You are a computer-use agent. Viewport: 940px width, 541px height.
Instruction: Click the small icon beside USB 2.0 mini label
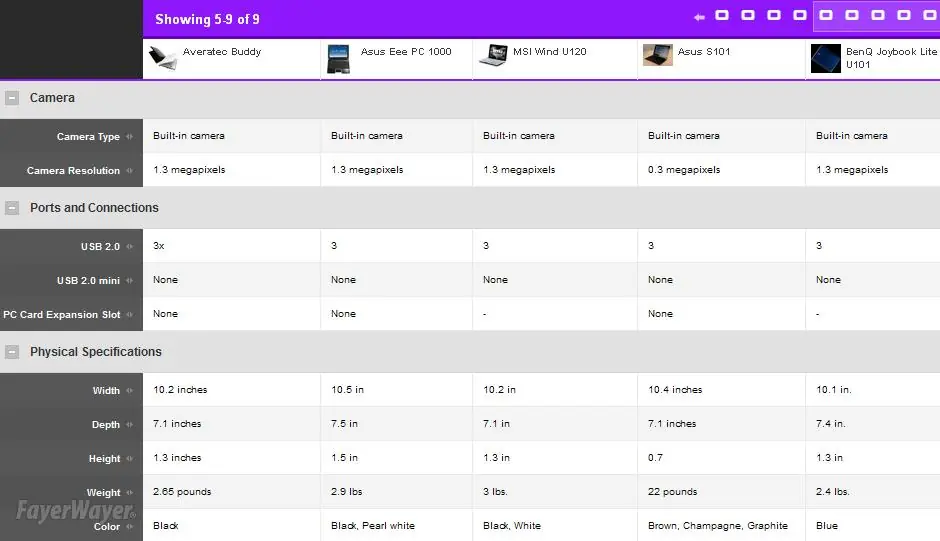pos(129,280)
